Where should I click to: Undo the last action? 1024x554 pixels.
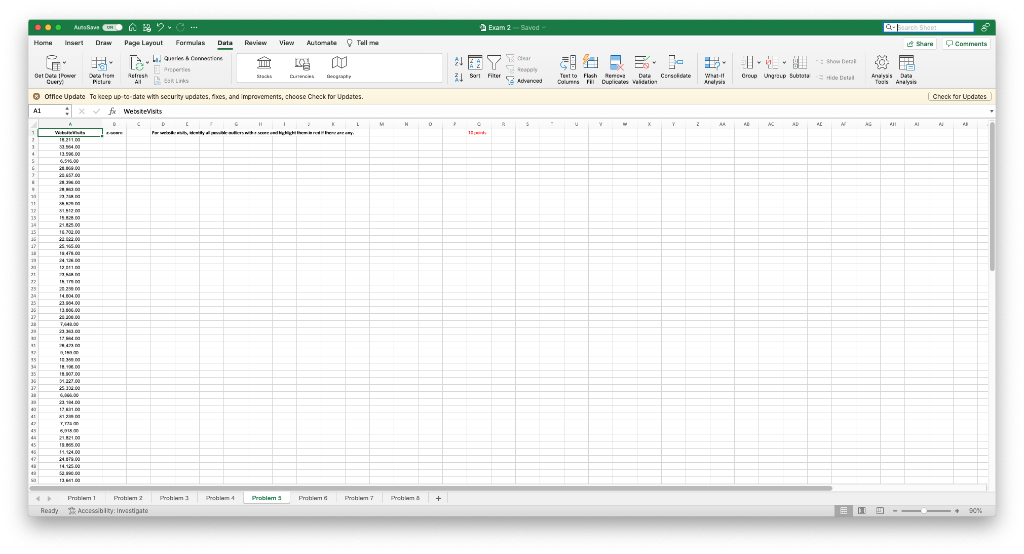click(160, 27)
